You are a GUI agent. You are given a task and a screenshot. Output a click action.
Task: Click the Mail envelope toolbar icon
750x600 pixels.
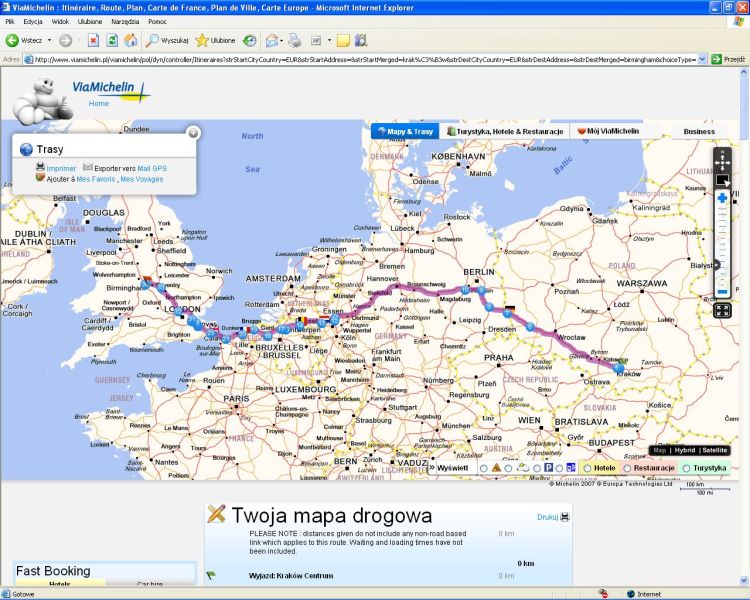coord(271,41)
